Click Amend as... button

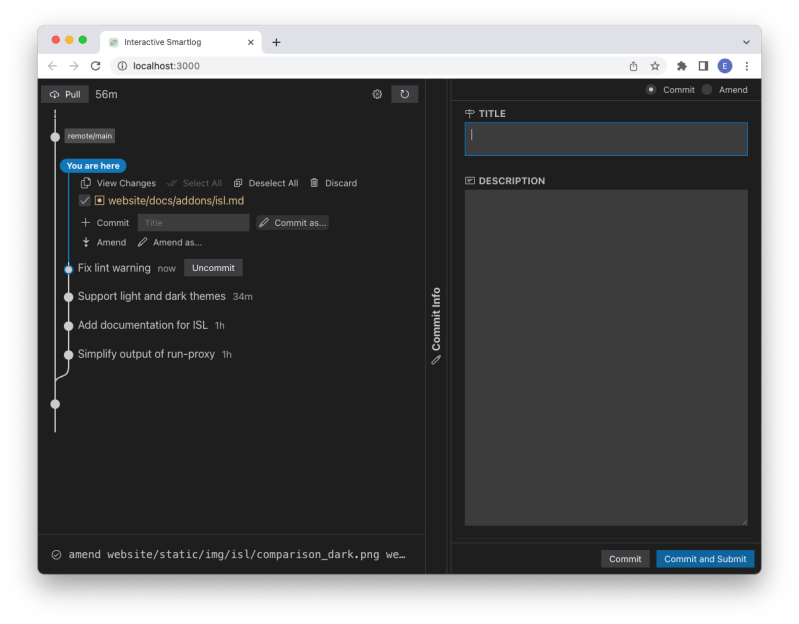click(170, 242)
